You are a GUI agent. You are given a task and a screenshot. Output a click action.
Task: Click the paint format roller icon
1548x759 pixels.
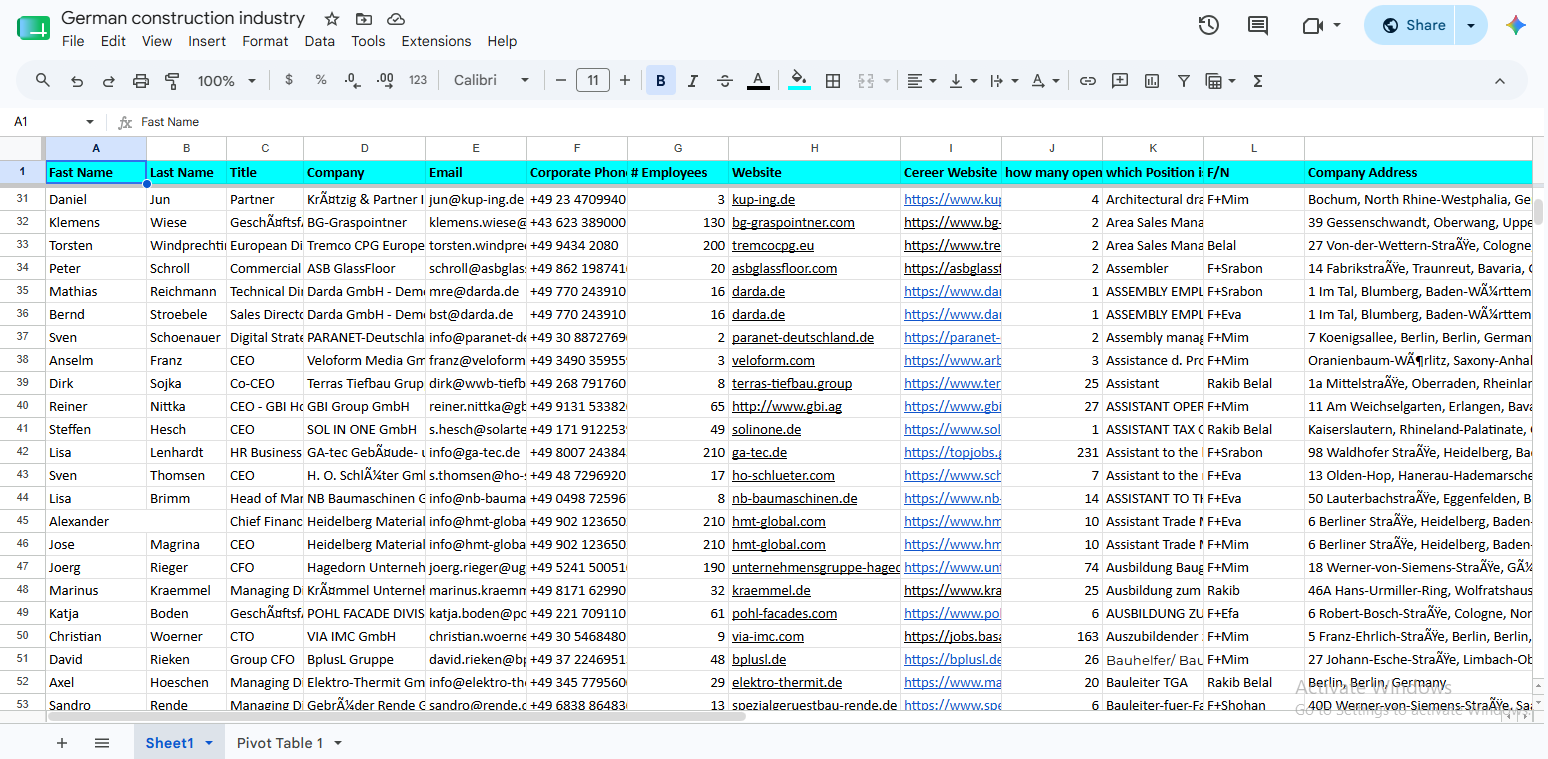[x=172, y=81]
